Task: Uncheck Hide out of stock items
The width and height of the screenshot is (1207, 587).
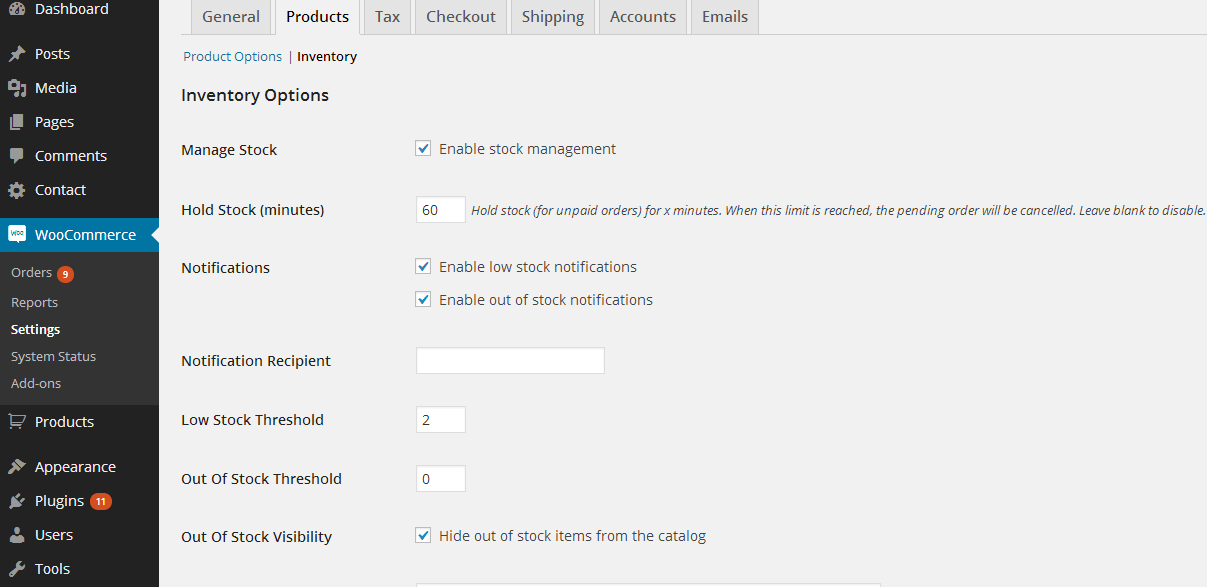Action: tap(423, 536)
